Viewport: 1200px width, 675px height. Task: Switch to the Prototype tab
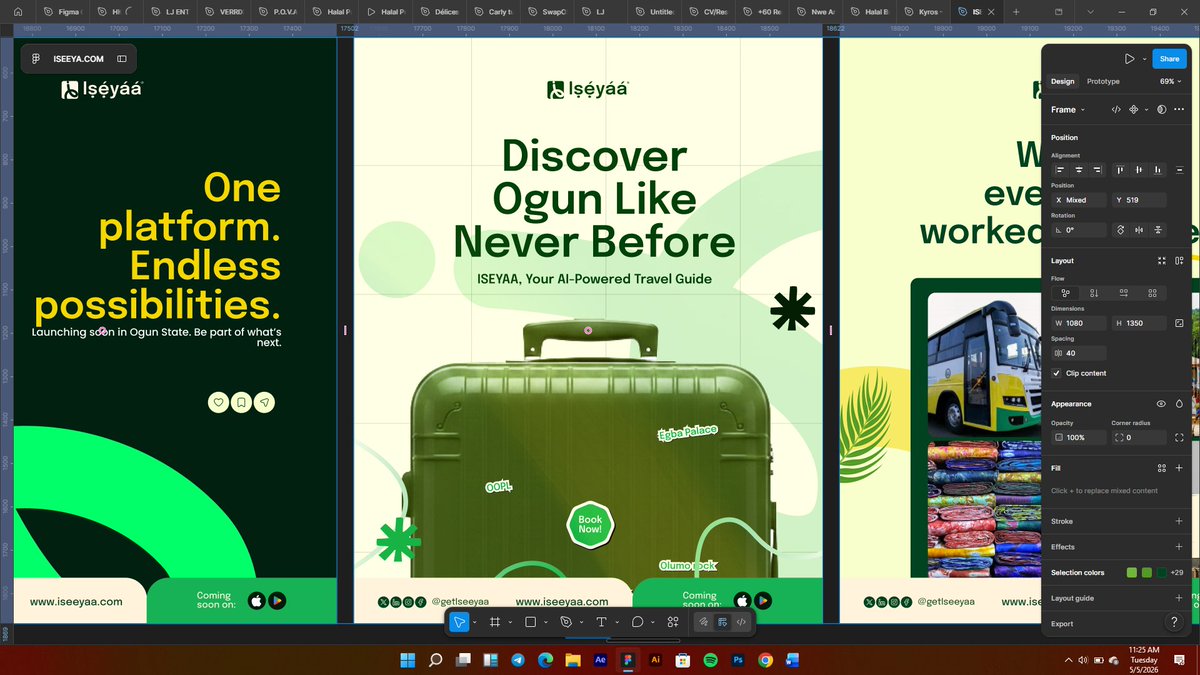point(1103,81)
